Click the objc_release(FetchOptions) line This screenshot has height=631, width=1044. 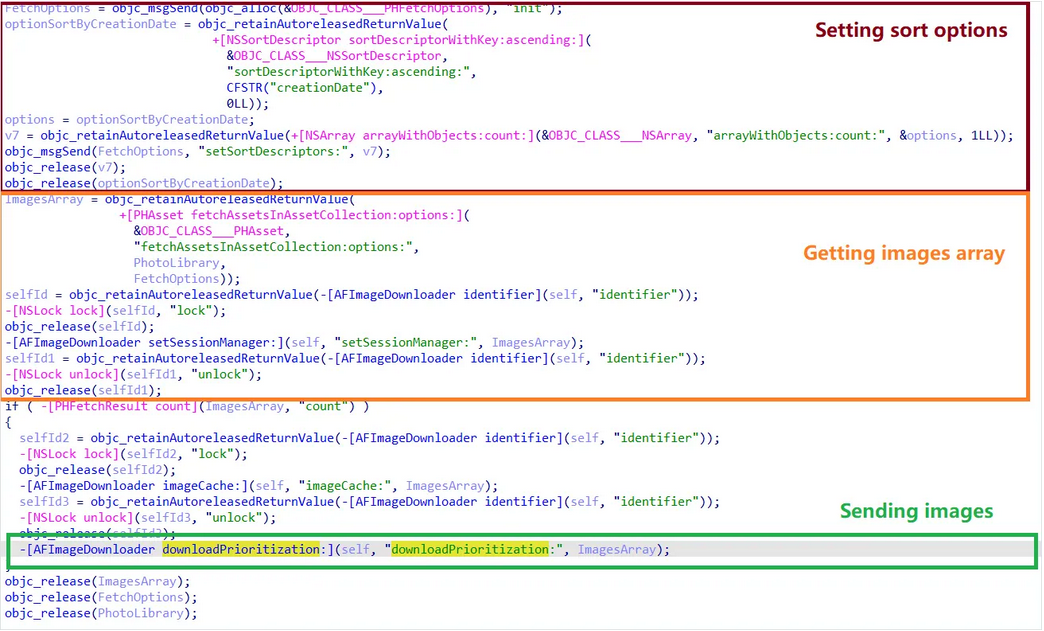tap(100, 597)
